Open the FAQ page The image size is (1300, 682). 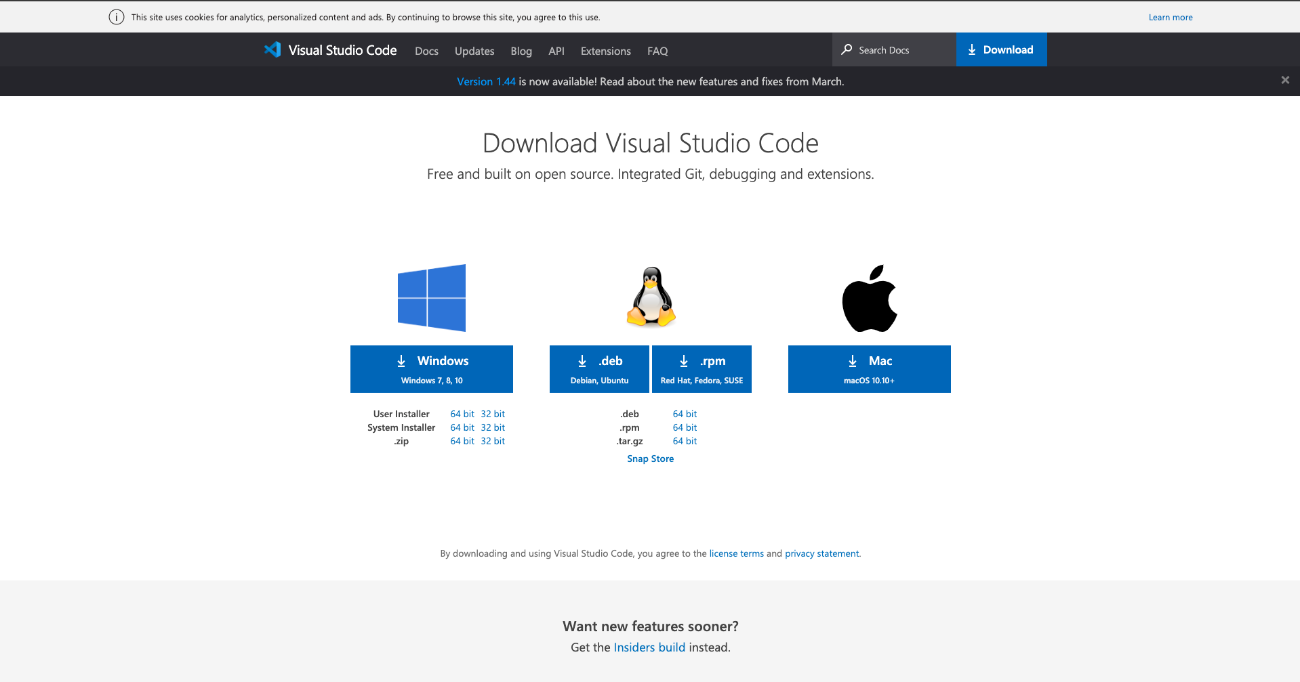[657, 51]
